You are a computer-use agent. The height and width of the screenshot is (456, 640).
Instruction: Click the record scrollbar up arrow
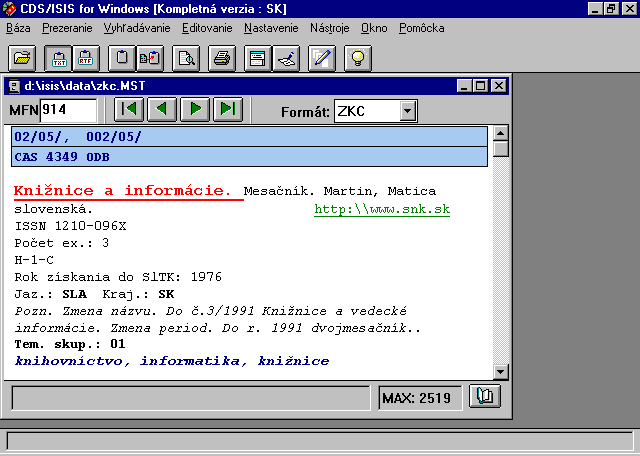501,133
